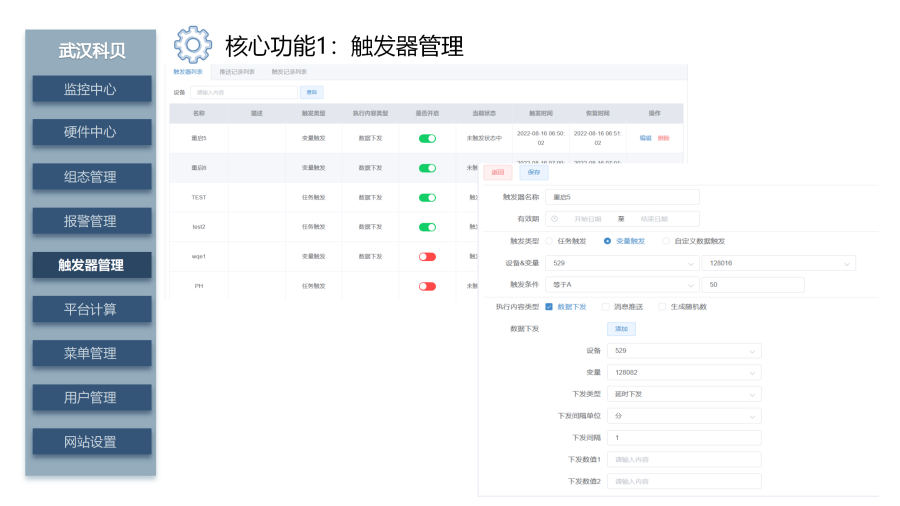Click the 触发器名称 input containing 重启5
The height and width of the screenshot is (506, 900).
click(x=622, y=197)
